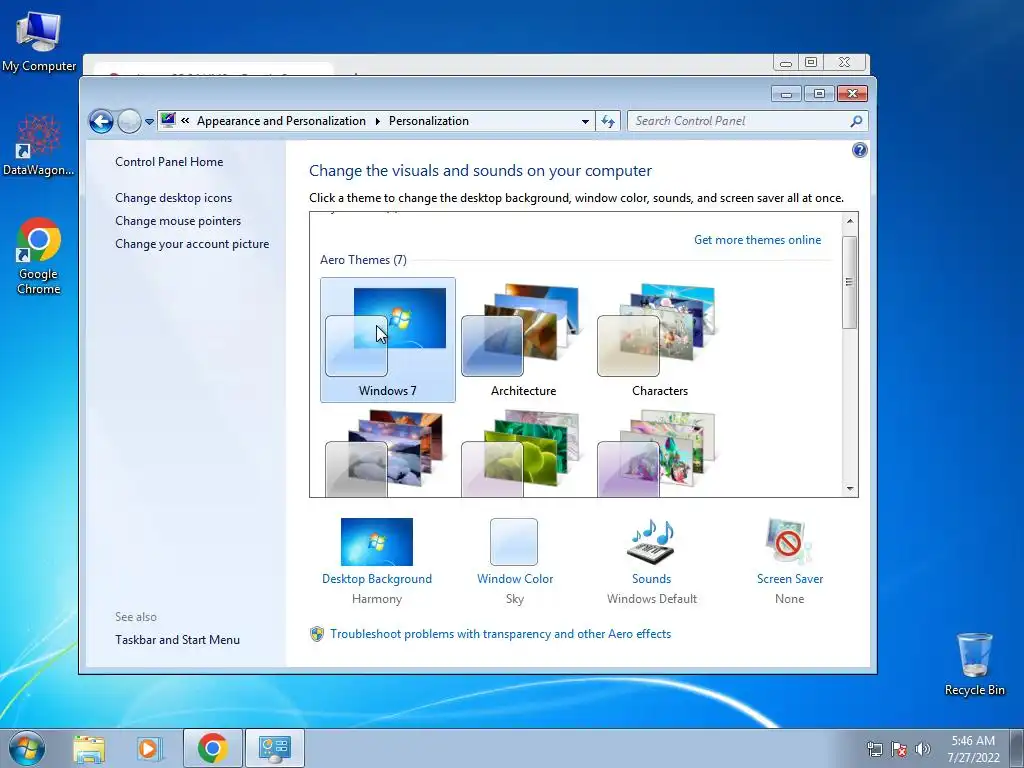Screen dimensions: 1024x768
Task: Click the Aero Themes (7) heading
Action: [x=363, y=260]
